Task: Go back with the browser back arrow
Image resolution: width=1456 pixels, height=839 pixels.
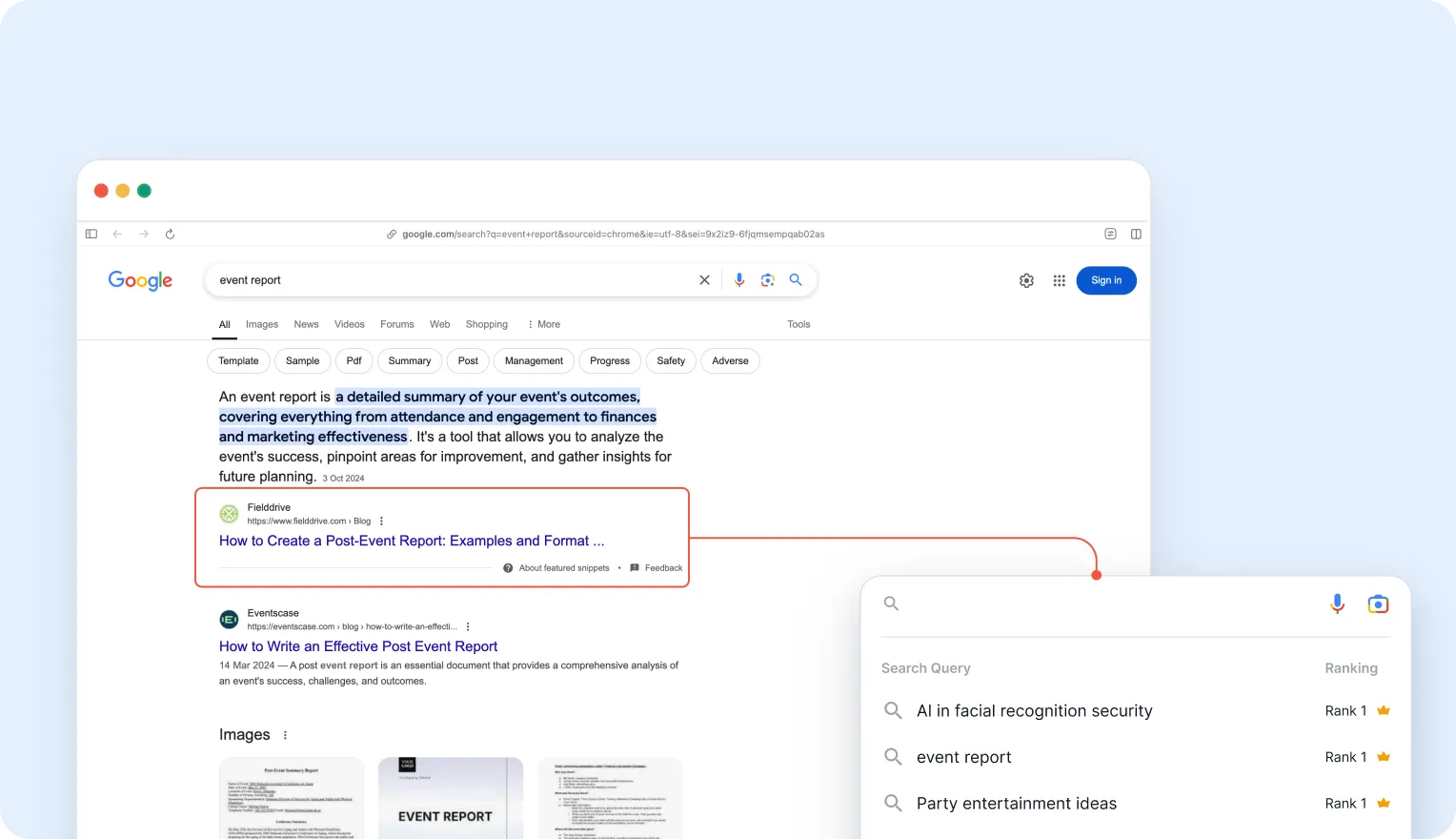Action: 117,234
